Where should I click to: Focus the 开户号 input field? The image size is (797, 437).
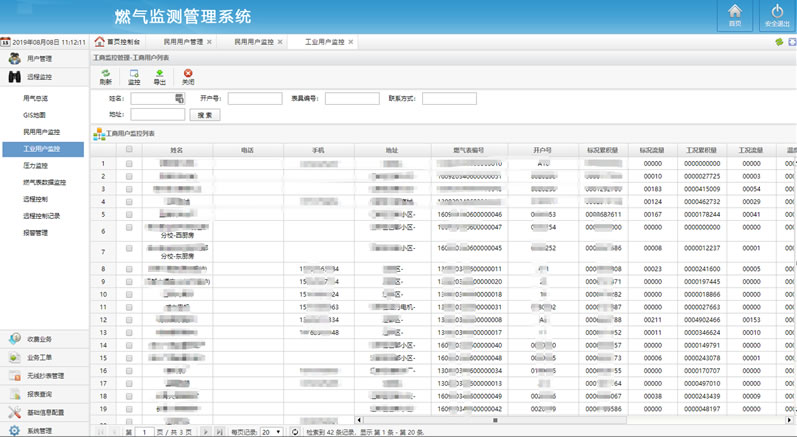255,98
